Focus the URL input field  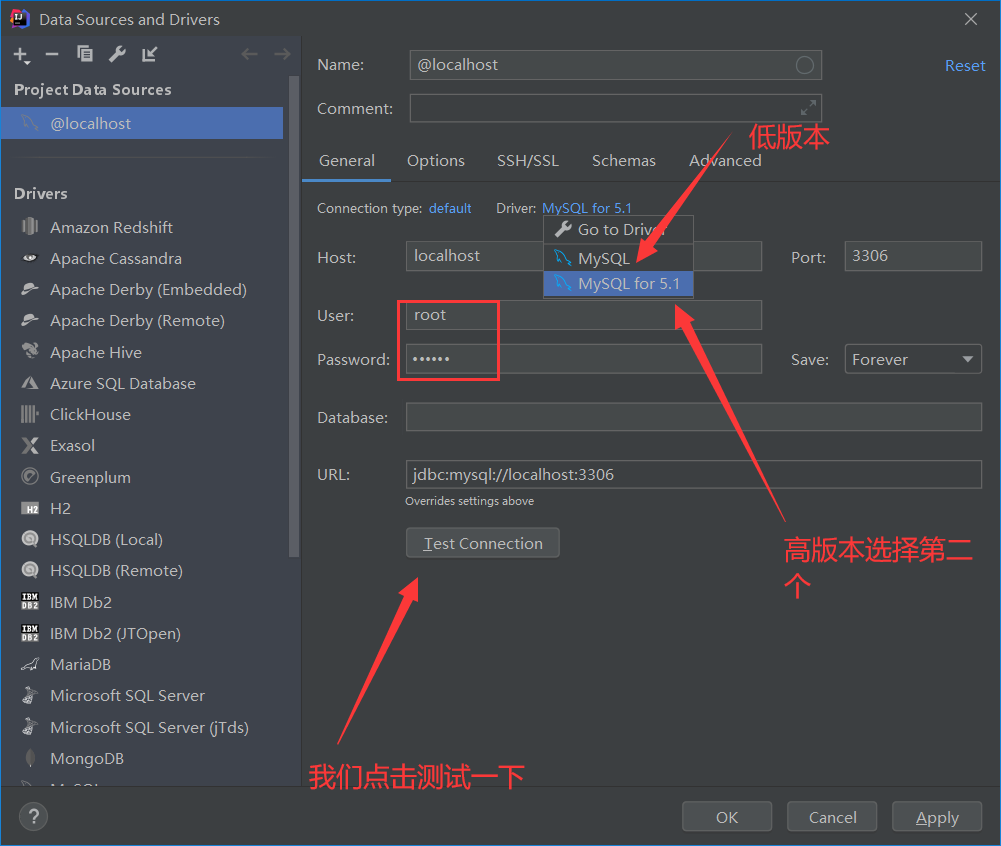point(693,474)
